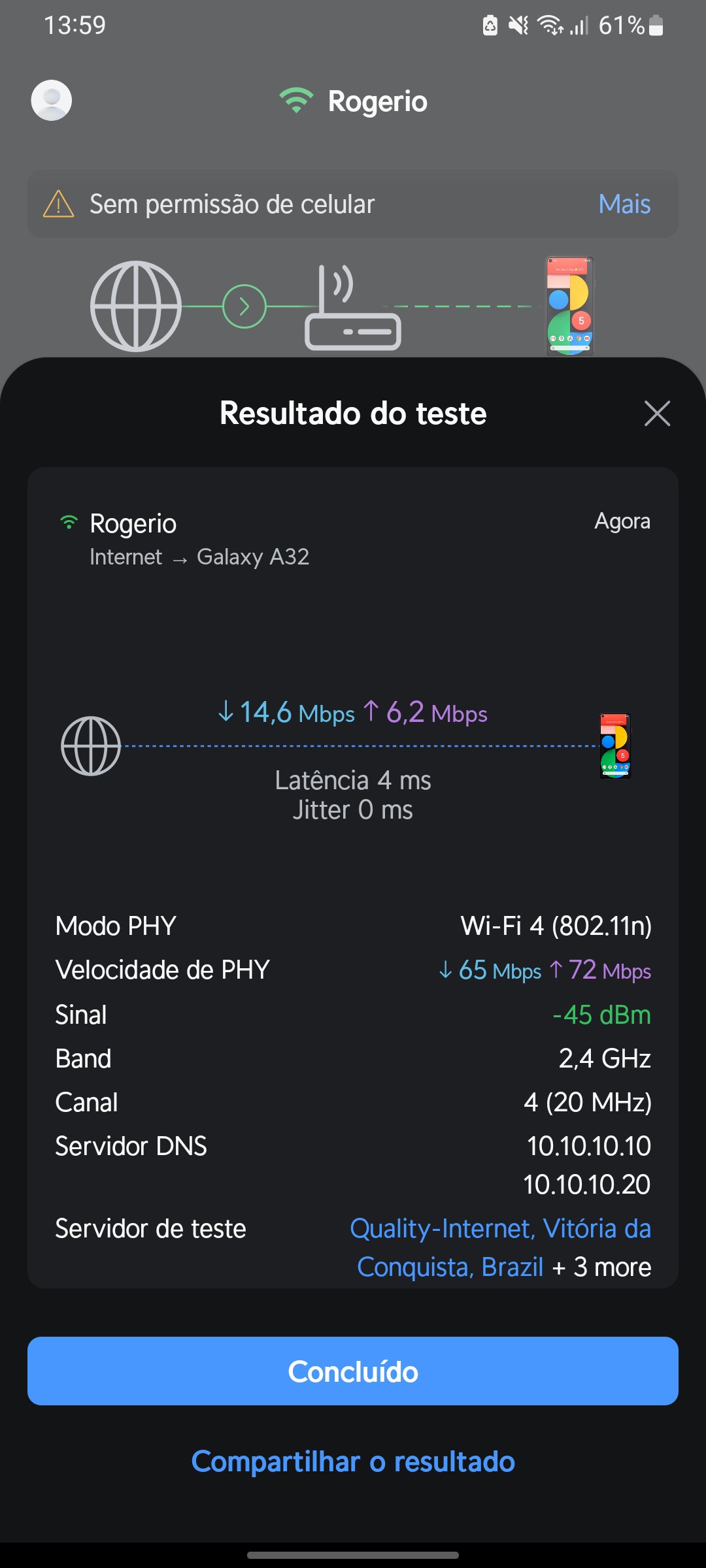The width and height of the screenshot is (706, 1568).
Task: Tap the green Wi-Fi icon beside Rogerio title
Action: 296,101
